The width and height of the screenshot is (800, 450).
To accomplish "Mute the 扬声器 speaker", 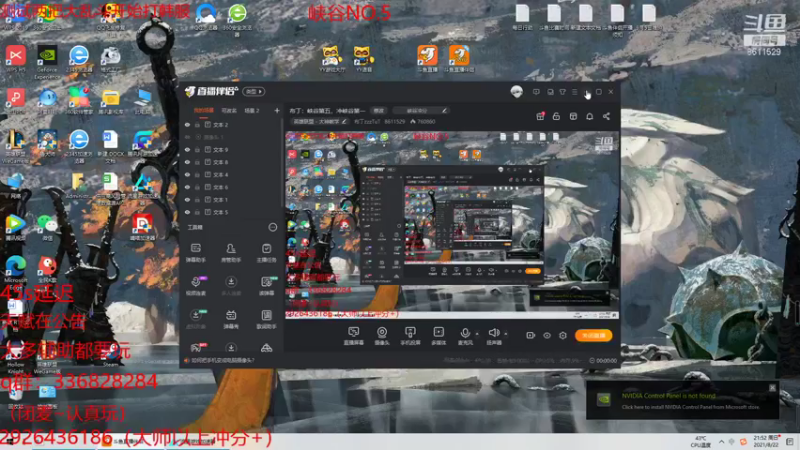I will pyautogui.click(x=493, y=336).
